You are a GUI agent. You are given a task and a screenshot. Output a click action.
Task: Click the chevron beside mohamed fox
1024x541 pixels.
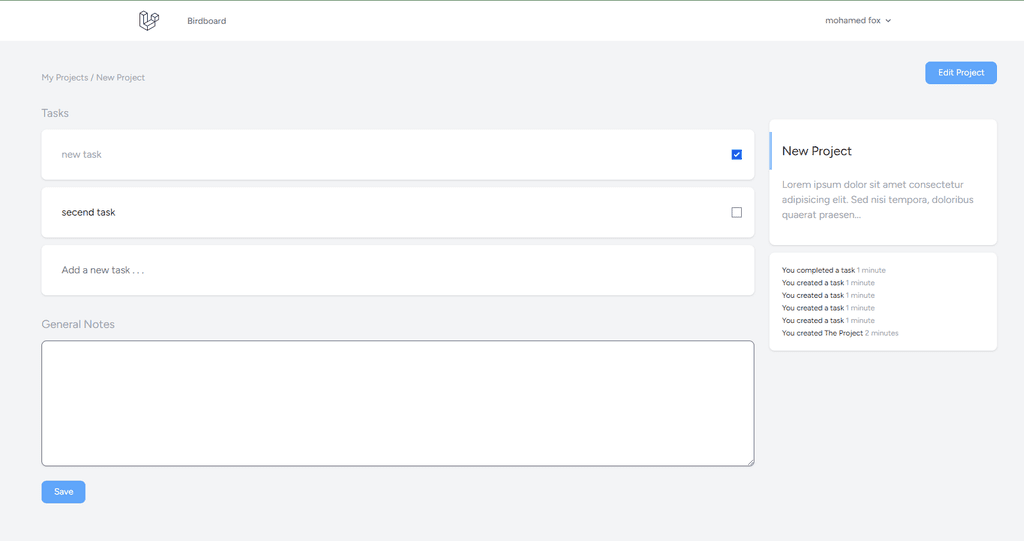(888, 21)
